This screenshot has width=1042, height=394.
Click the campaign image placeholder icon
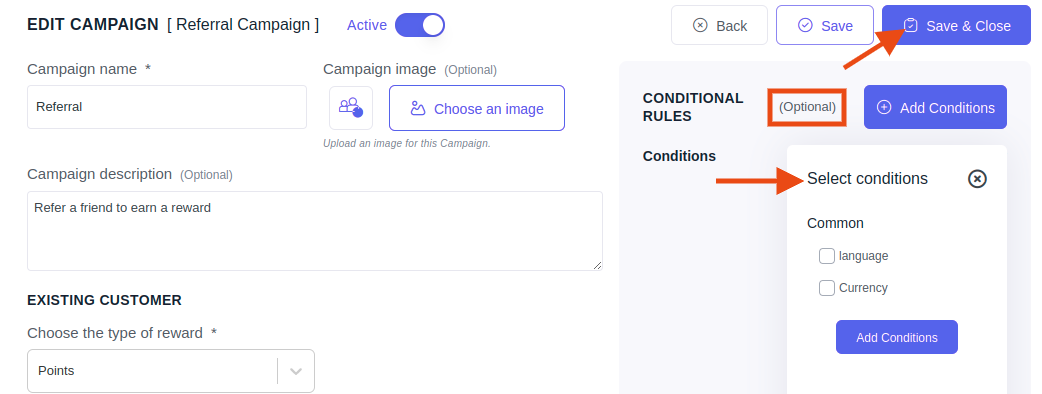[351, 107]
